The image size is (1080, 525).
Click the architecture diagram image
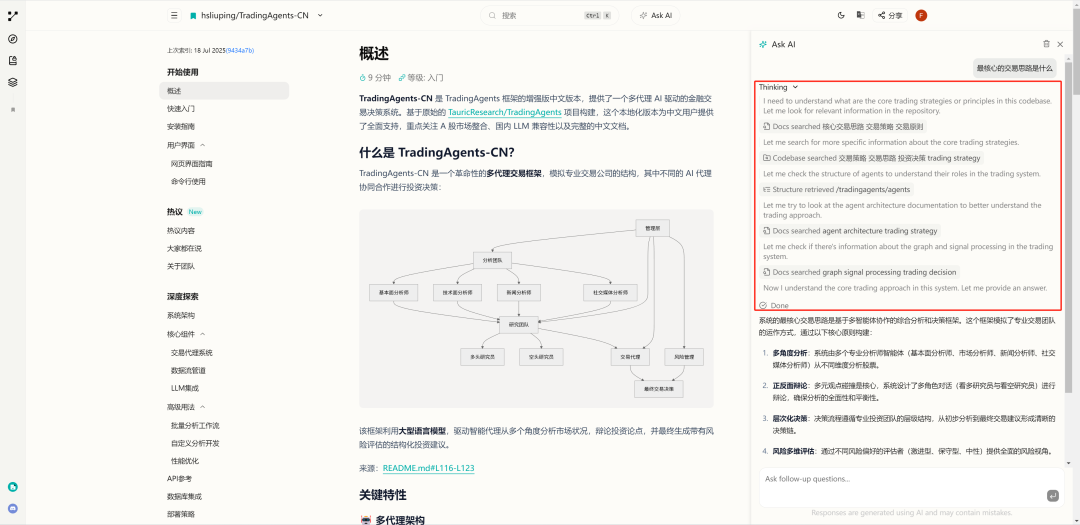[x=536, y=309]
